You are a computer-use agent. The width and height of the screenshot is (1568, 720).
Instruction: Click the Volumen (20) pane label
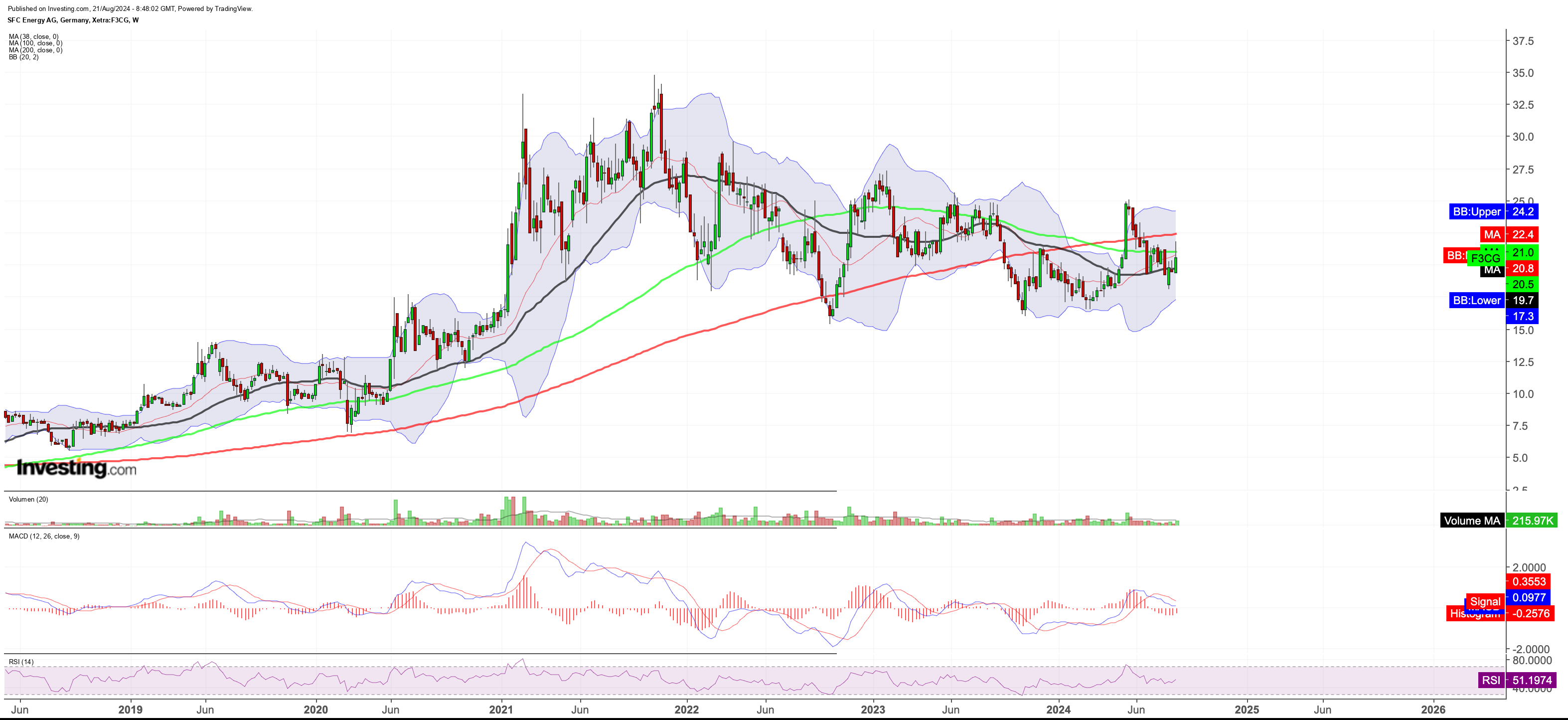28,499
